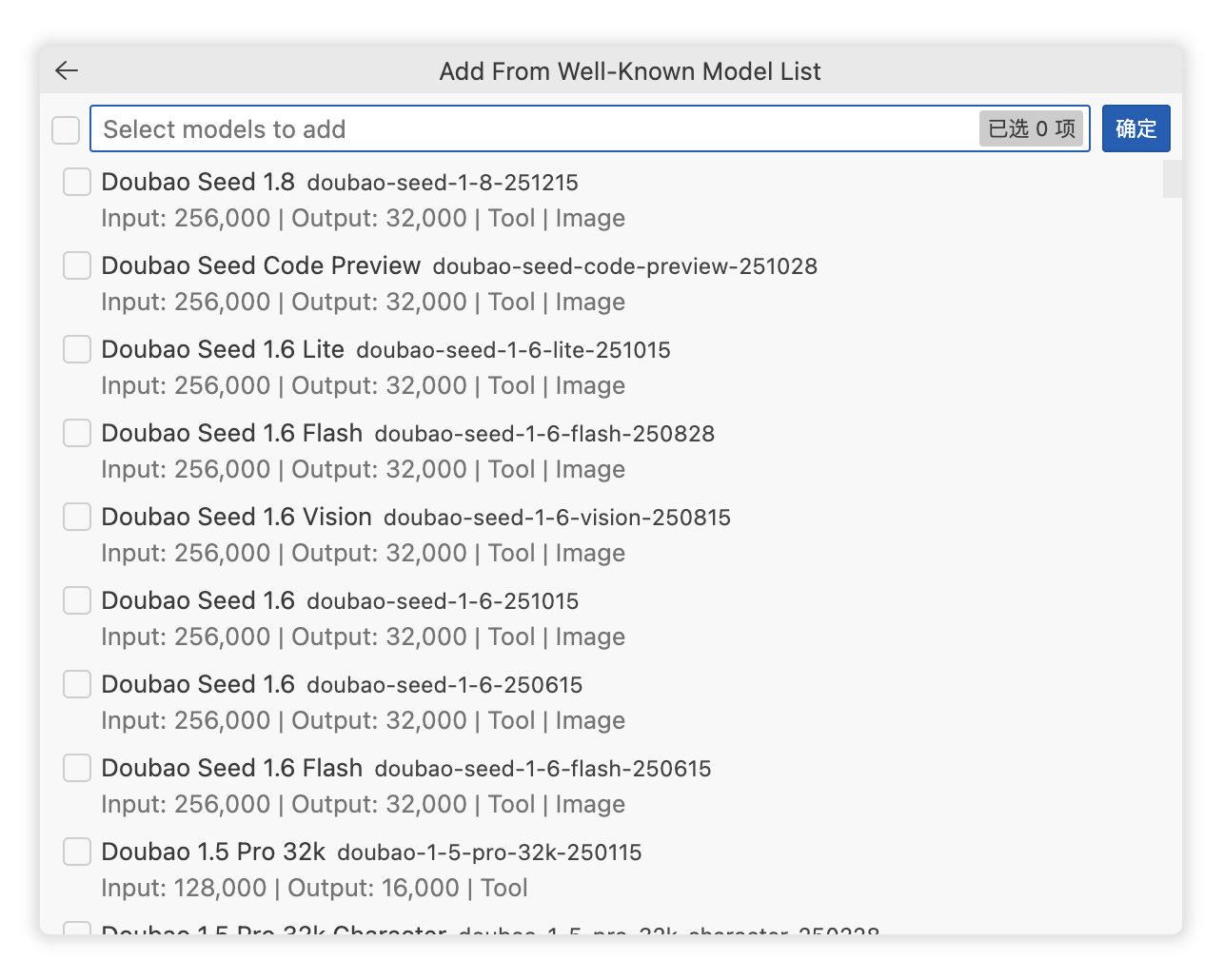Click the scrollbar on the right edge
This screenshot has height=980, width=1224.
click(1172, 179)
